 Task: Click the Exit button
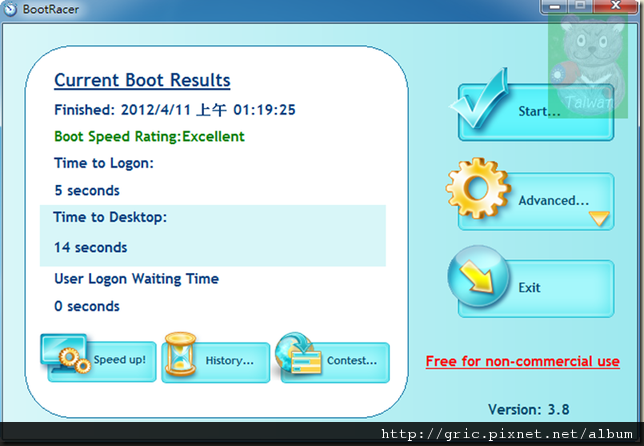[536, 289]
